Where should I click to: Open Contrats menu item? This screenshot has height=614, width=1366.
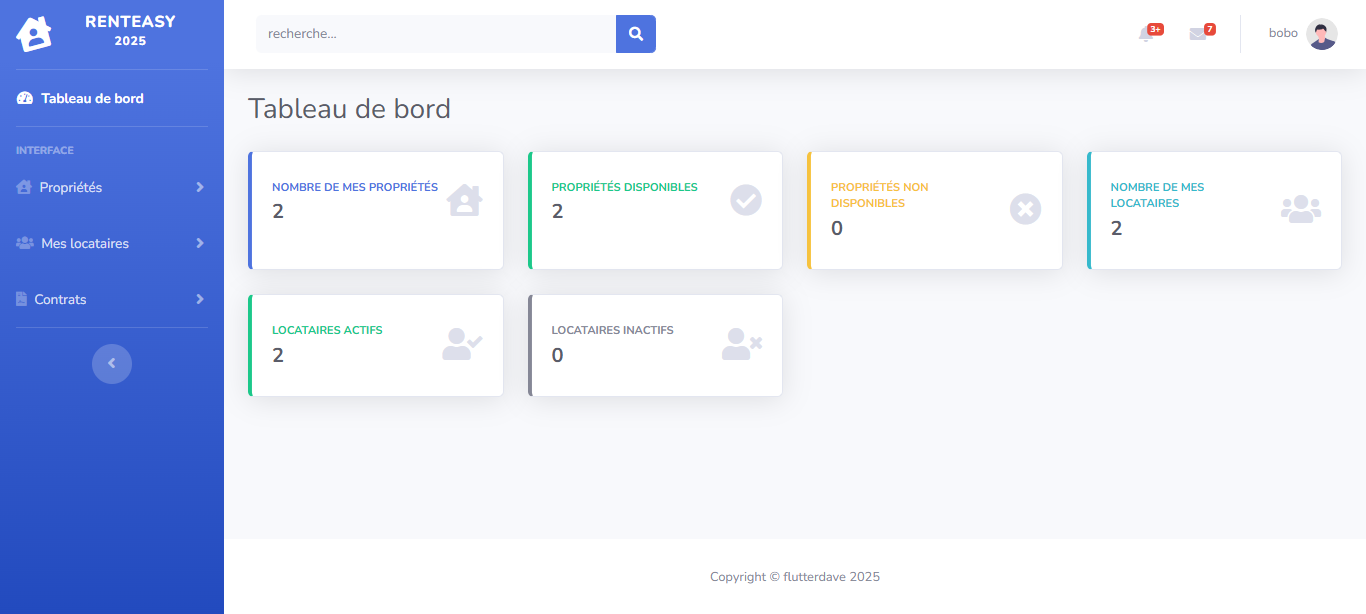(112, 299)
